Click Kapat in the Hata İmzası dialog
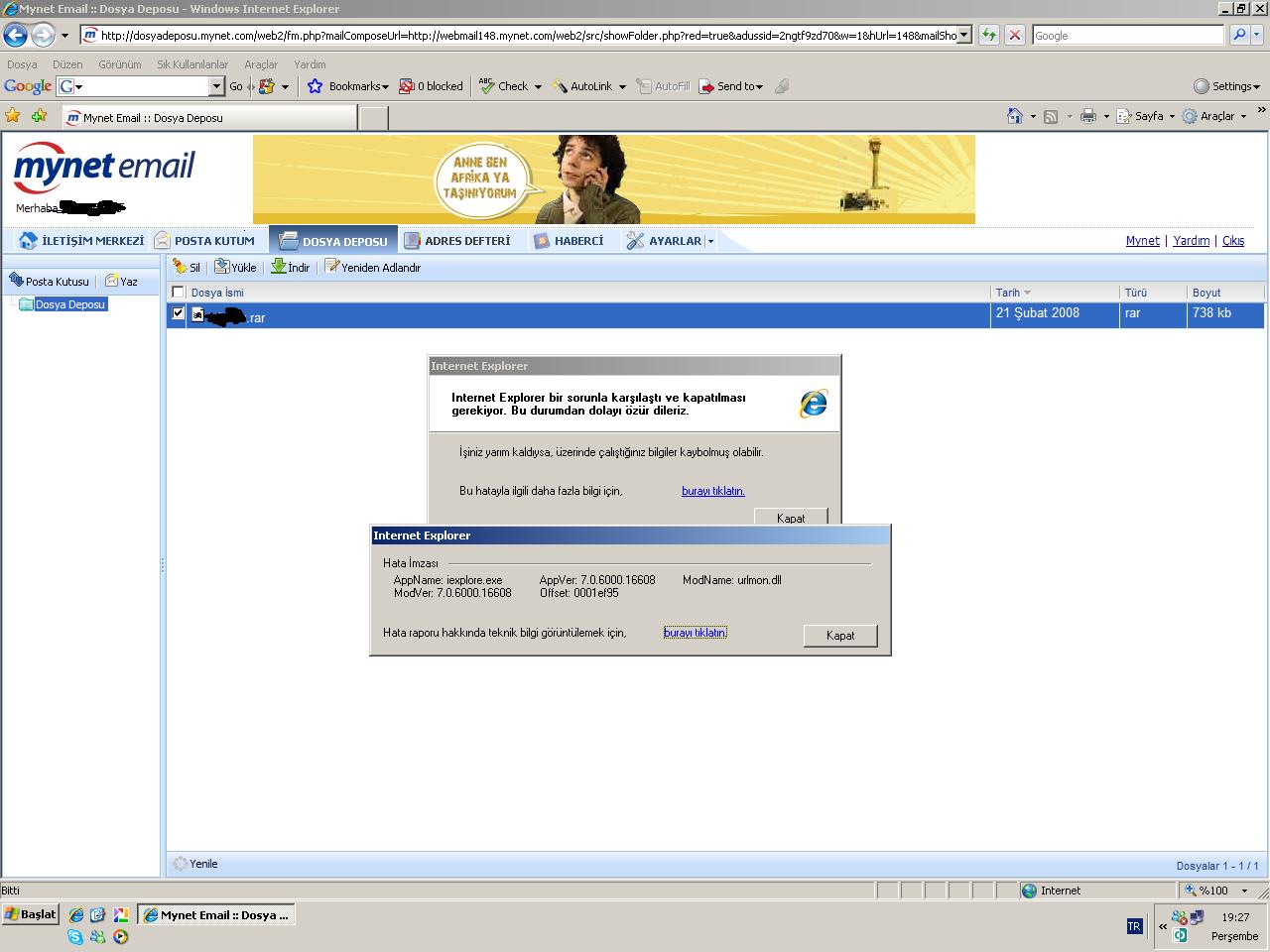The height and width of the screenshot is (952, 1270). click(x=840, y=635)
